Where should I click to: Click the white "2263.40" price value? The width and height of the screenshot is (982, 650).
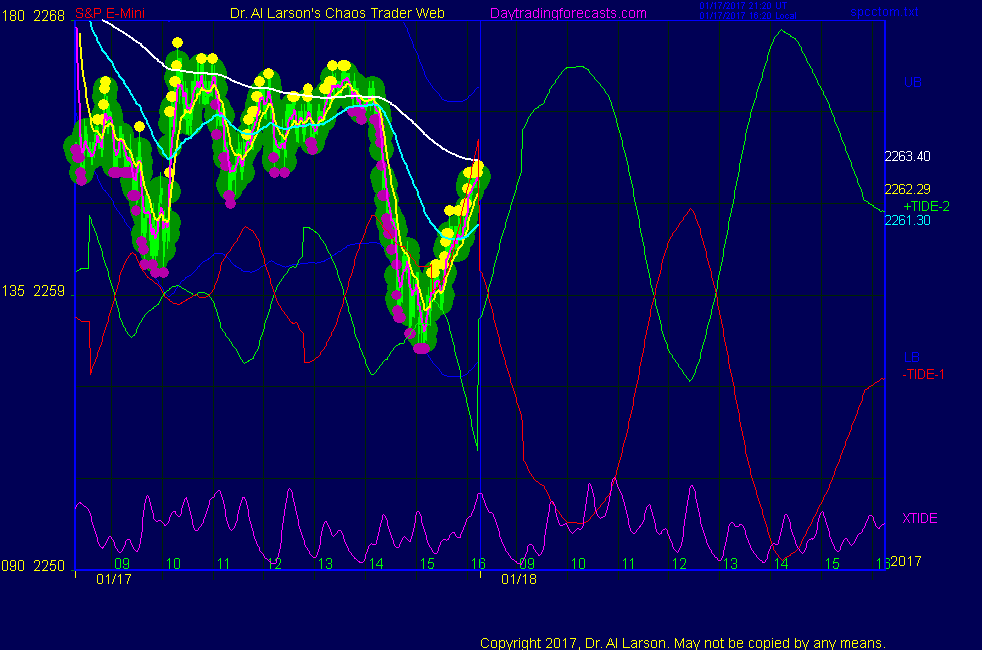click(x=907, y=157)
